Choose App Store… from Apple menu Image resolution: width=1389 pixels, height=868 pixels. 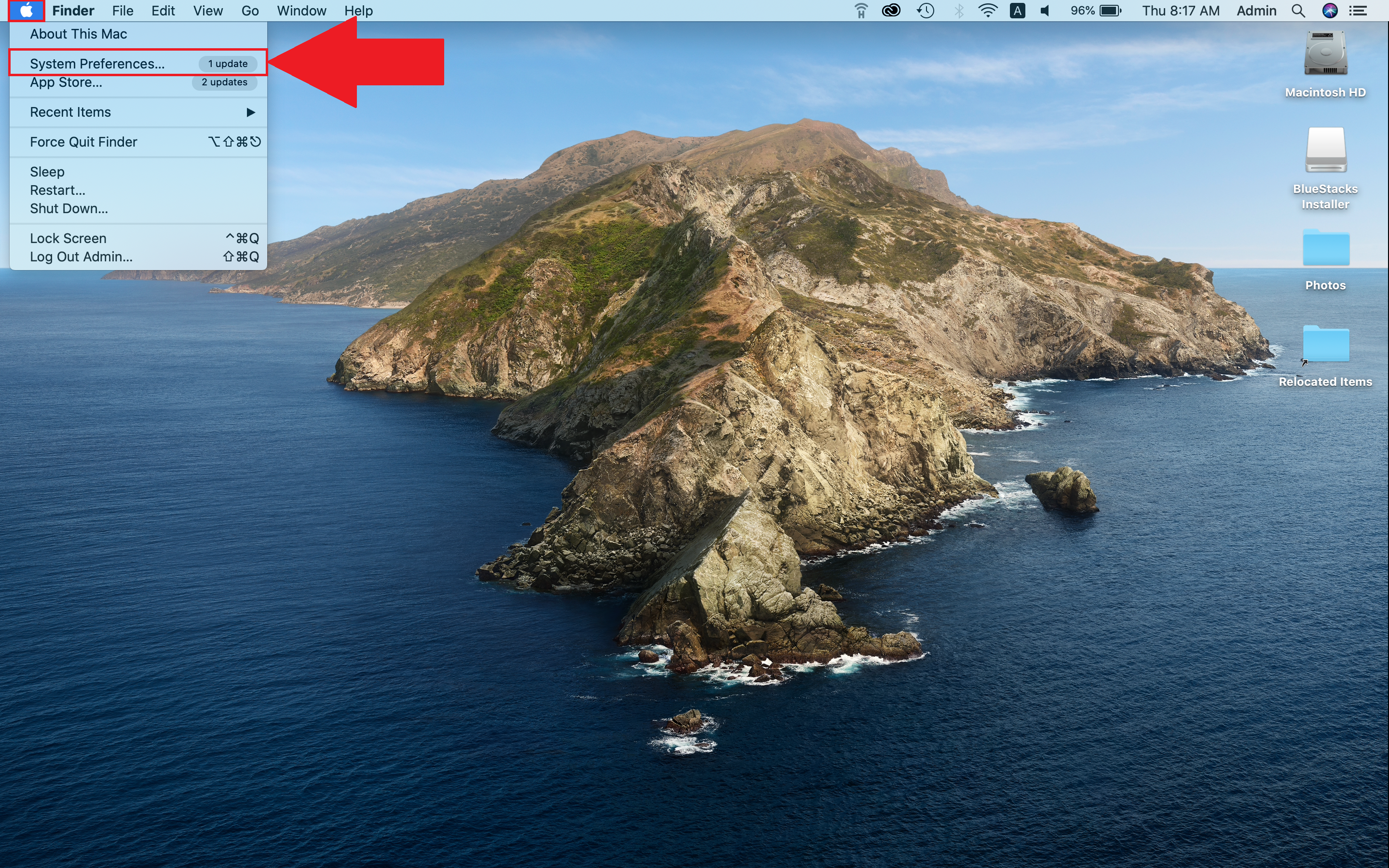tap(138, 82)
